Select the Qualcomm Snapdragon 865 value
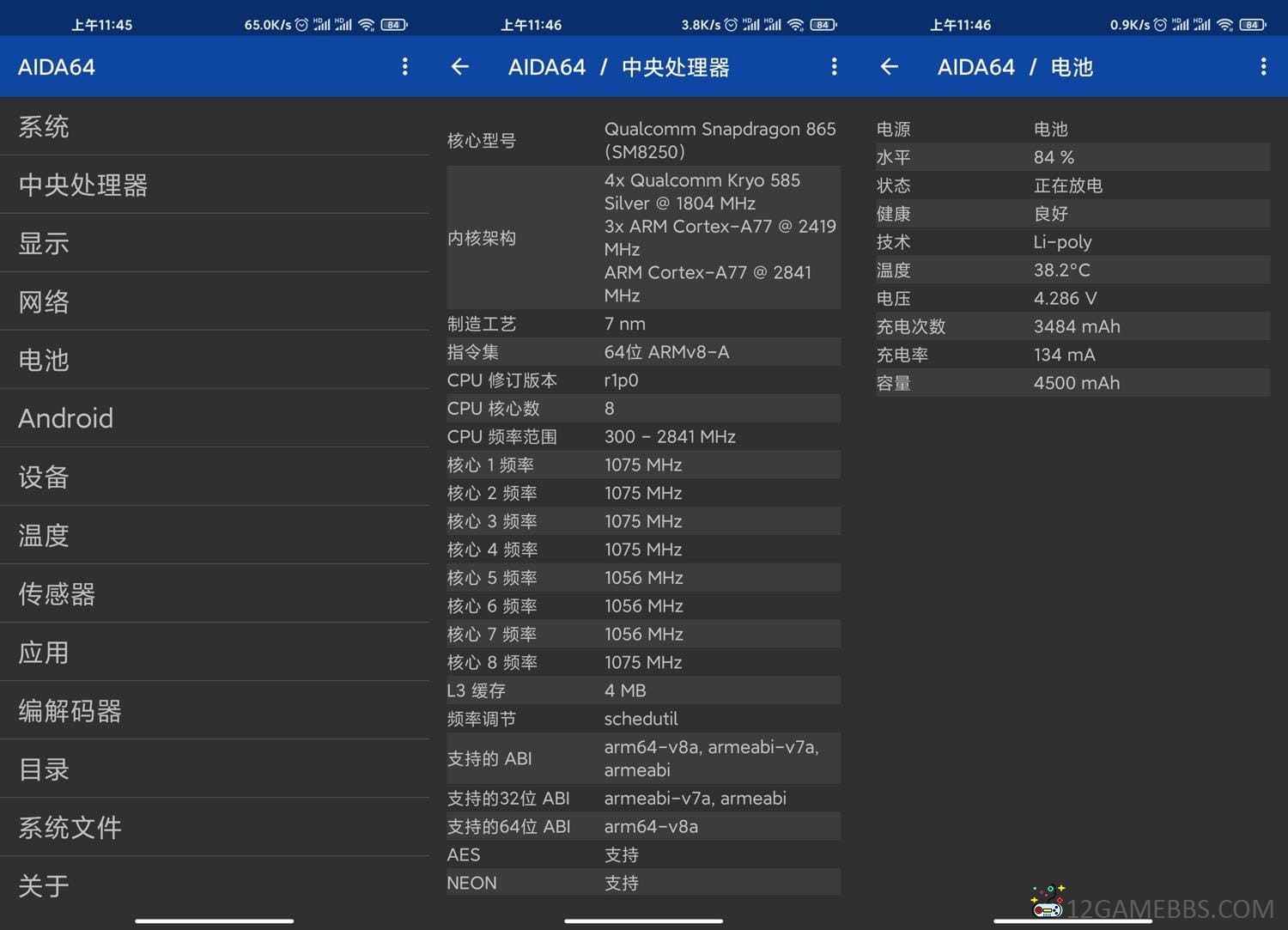Viewport: 1288px width, 930px height. [720, 140]
